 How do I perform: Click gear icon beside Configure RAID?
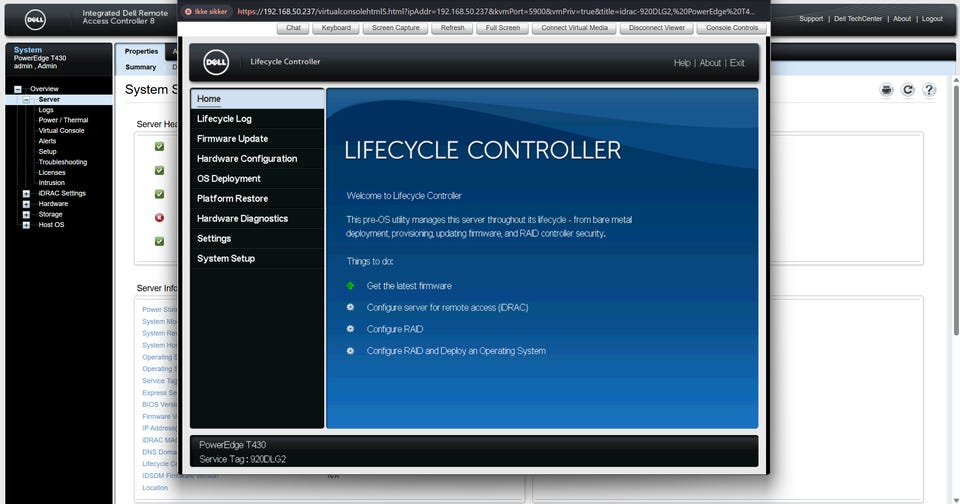point(350,329)
